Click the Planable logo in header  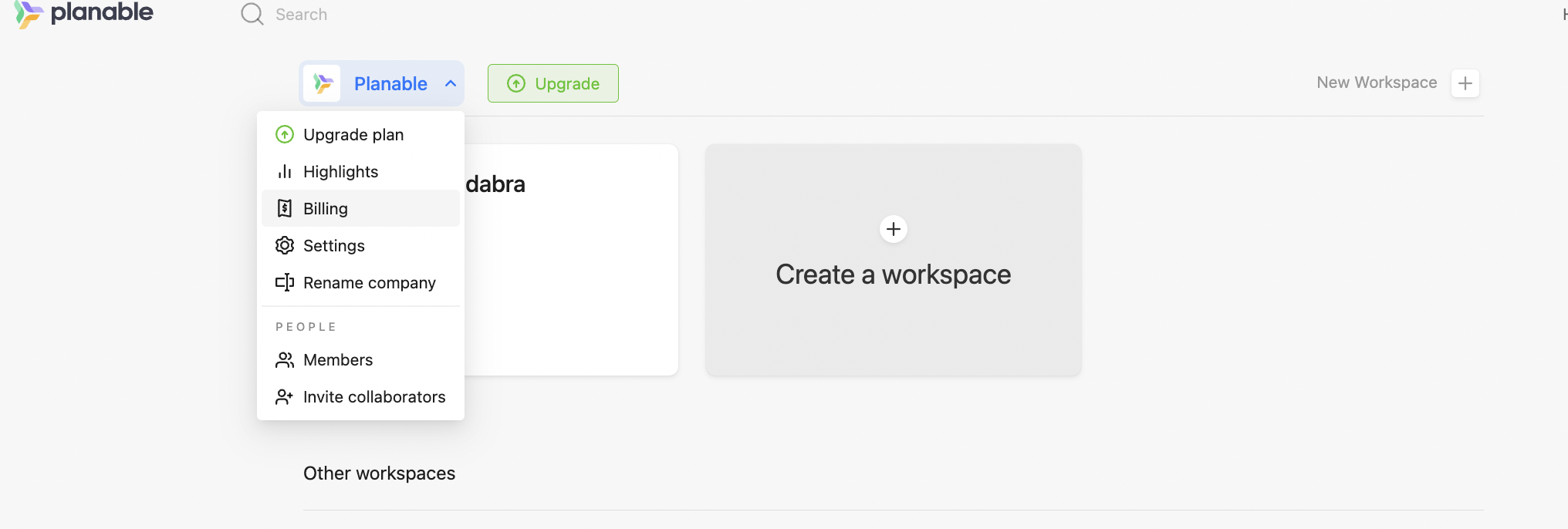83,14
